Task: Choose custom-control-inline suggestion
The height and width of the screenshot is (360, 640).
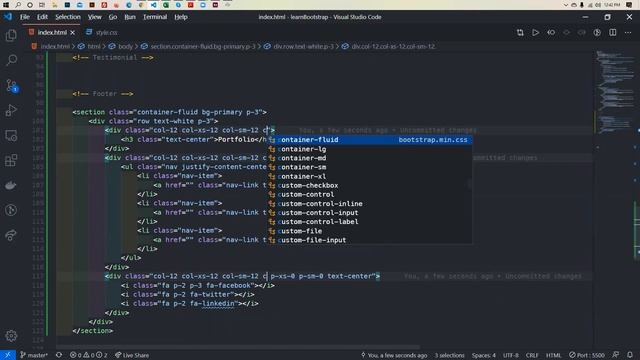Action: point(370,204)
